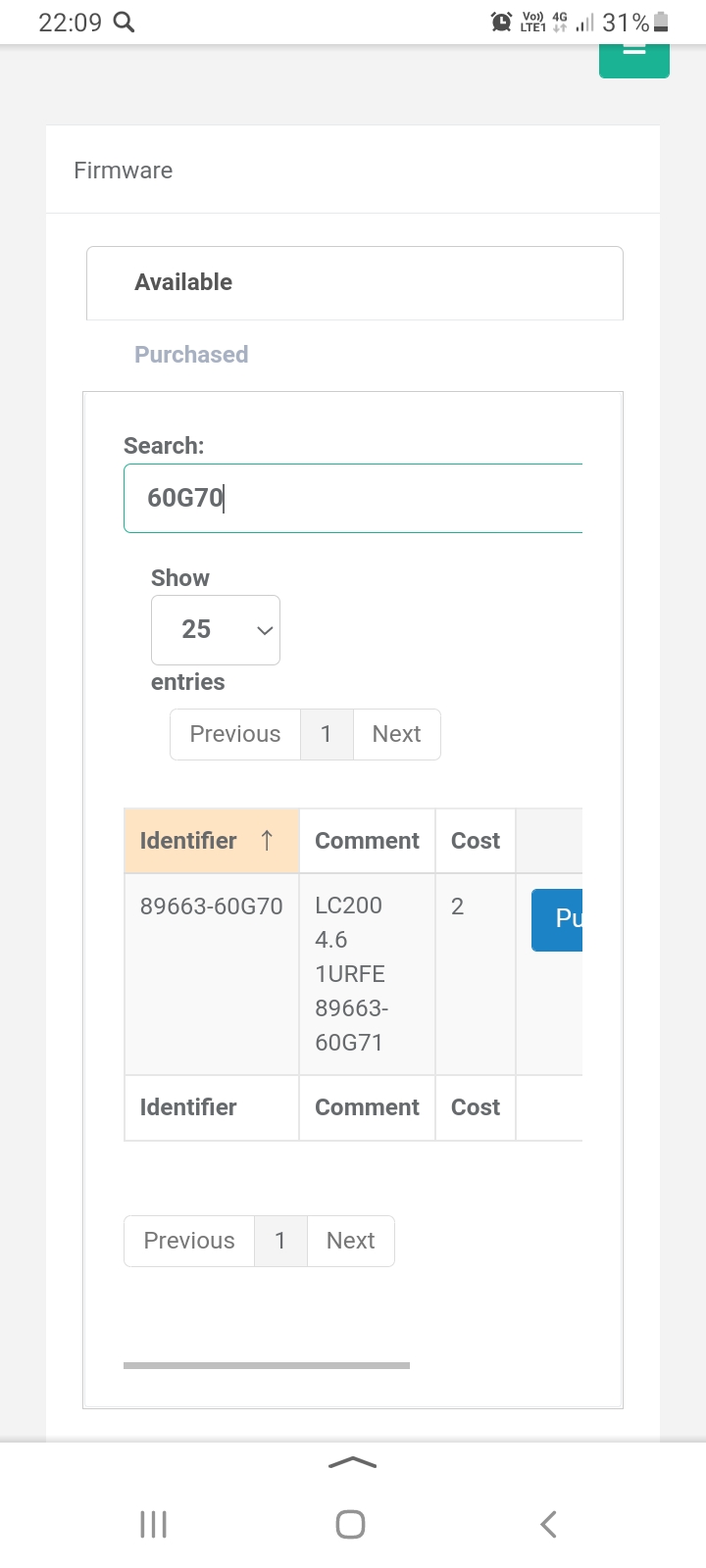This screenshot has width=706, height=1568.
Task: Click the horizontal scrollbar below the table
Action: coord(267,1365)
